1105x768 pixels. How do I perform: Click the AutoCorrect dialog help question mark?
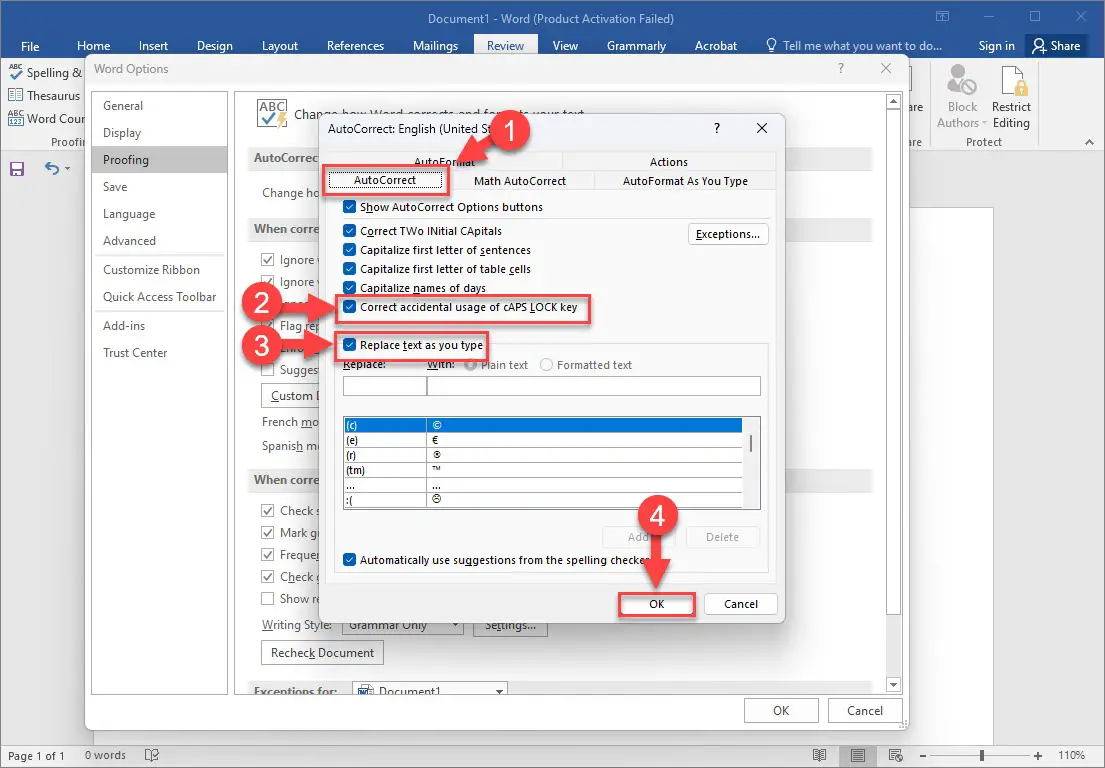click(717, 128)
